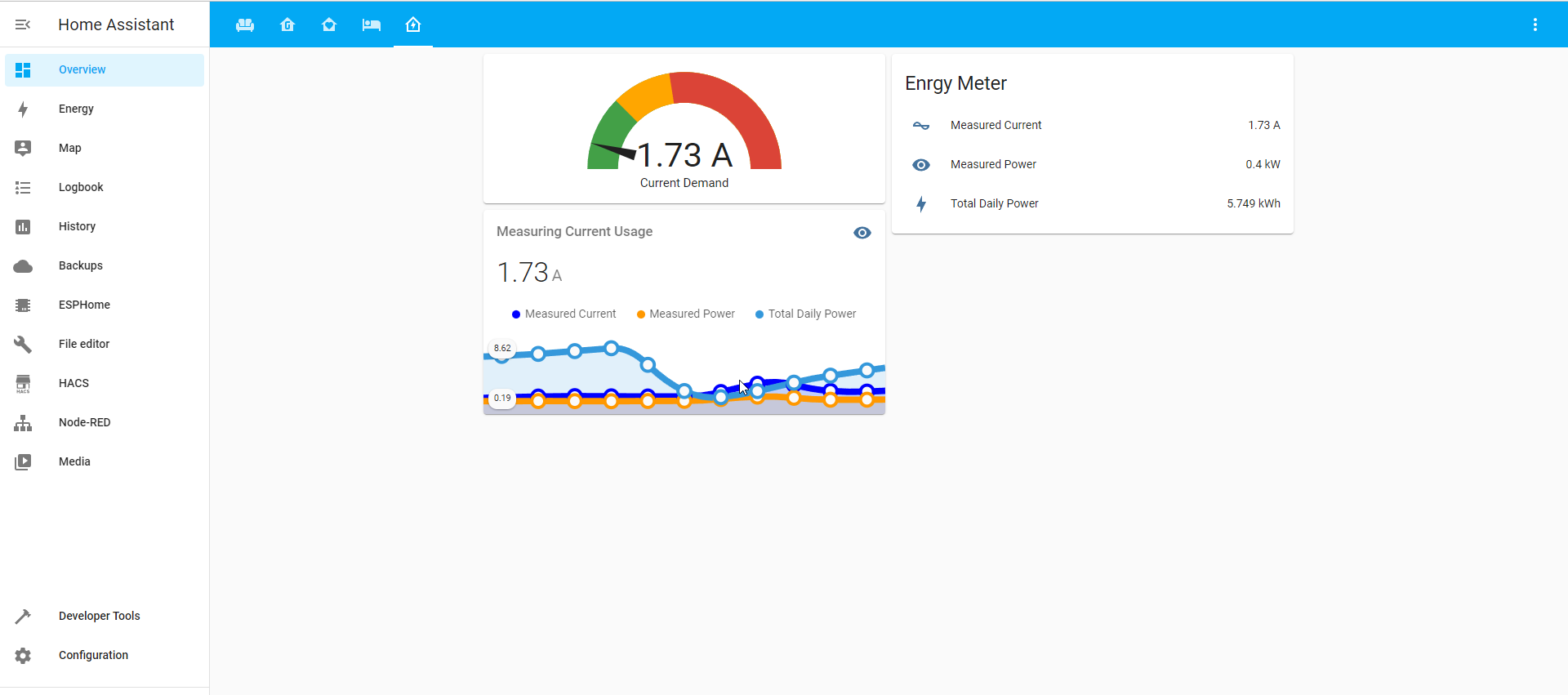The image size is (1568, 695).
Task: Click the Configuration gear icon
Action: (23, 656)
